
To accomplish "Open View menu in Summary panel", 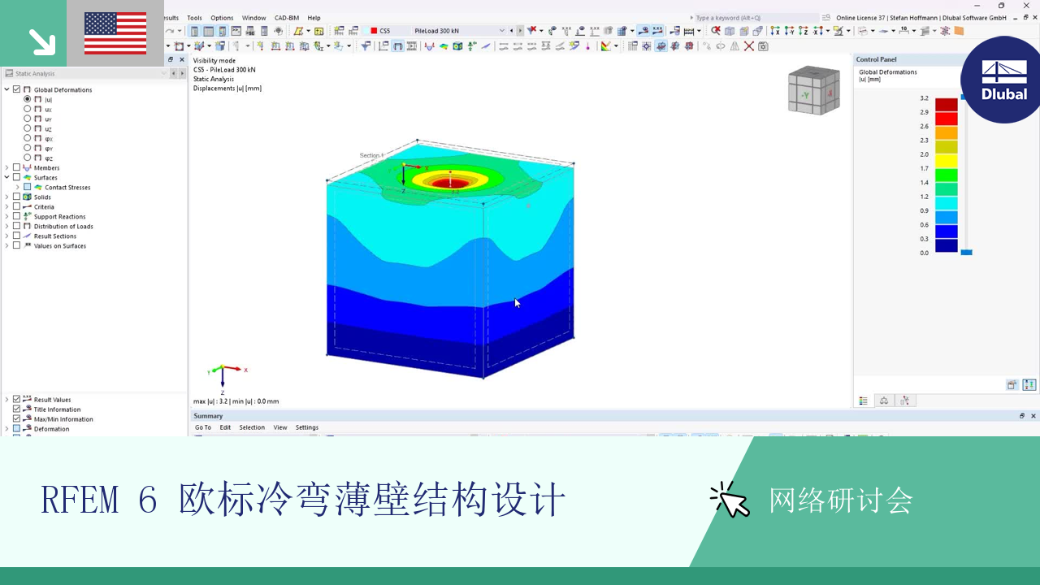I will click(281, 428).
